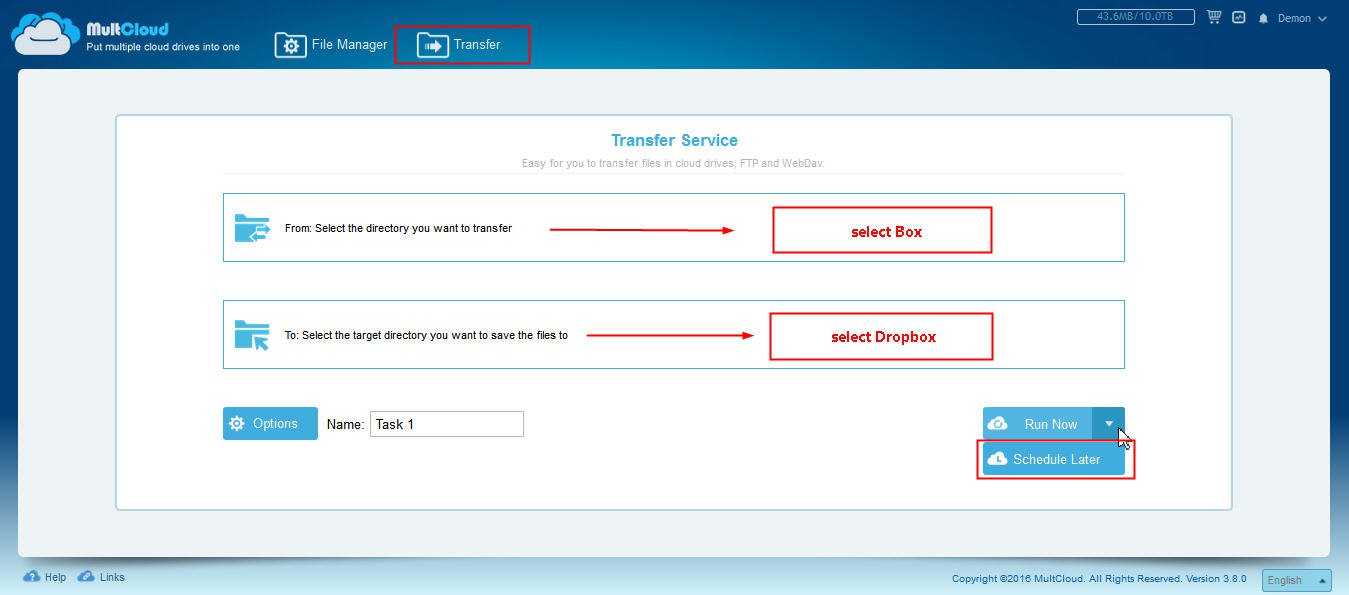Click the Transfer Service heading
The image size is (1349, 595).
pos(674,141)
